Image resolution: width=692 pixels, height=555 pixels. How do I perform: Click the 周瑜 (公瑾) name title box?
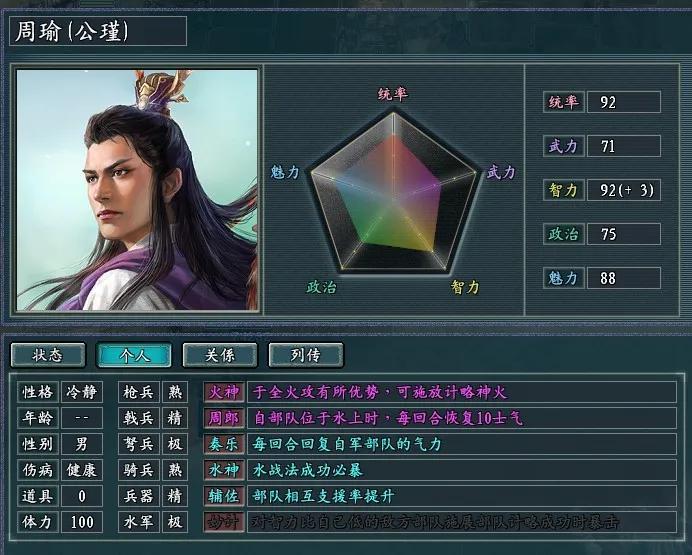pyautogui.click(x=98, y=31)
